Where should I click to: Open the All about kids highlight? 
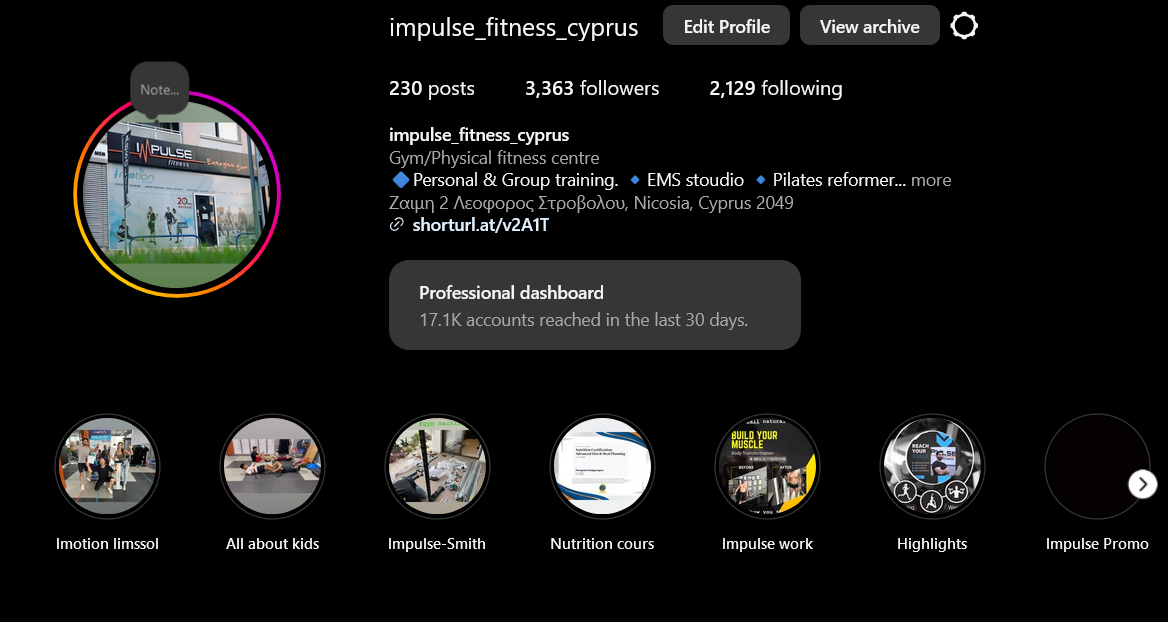pyautogui.click(x=273, y=466)
